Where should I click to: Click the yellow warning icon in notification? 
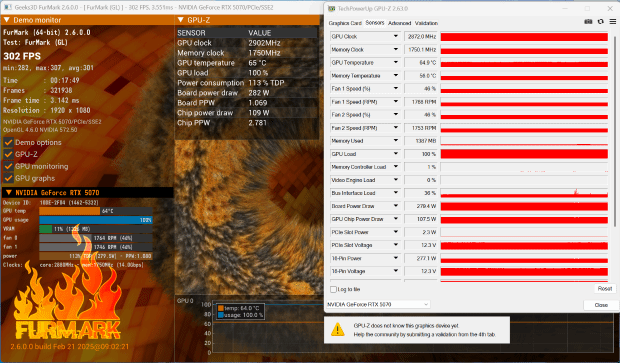coord(337,329)
